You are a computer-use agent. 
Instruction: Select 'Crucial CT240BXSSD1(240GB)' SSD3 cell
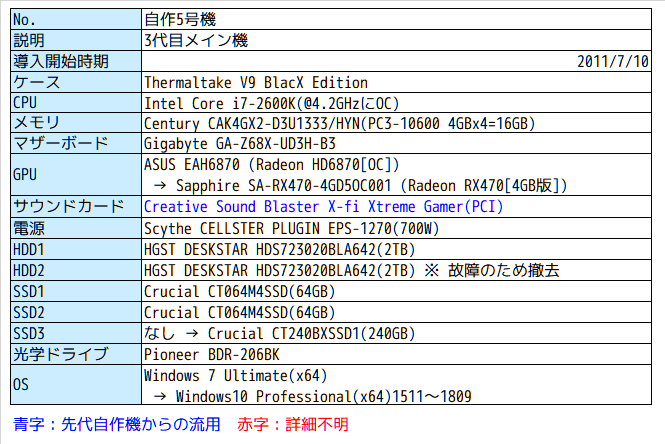point(396,333)
